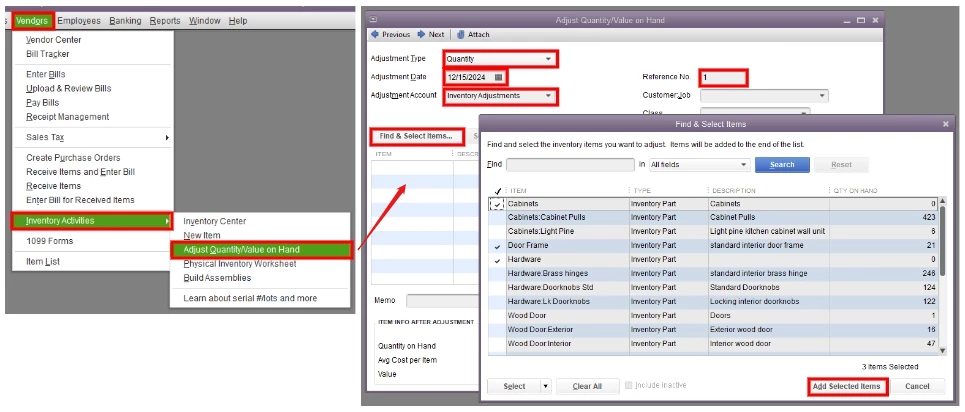
Task: Open the Adjustment Date calendar icon
Action: [x=499, y=78]
